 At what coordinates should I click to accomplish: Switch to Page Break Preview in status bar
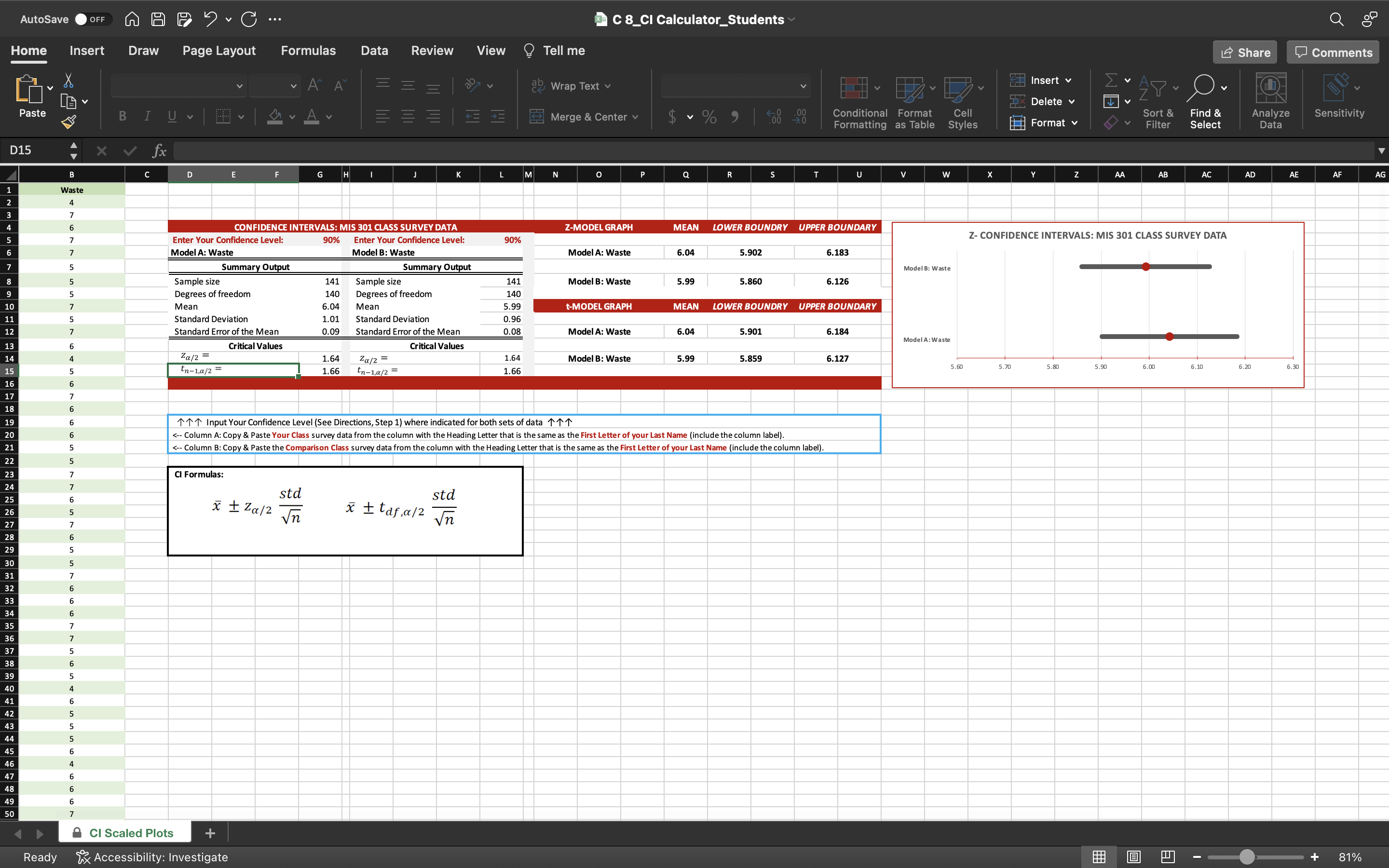pyautogui.click(x=1168, y=856)
